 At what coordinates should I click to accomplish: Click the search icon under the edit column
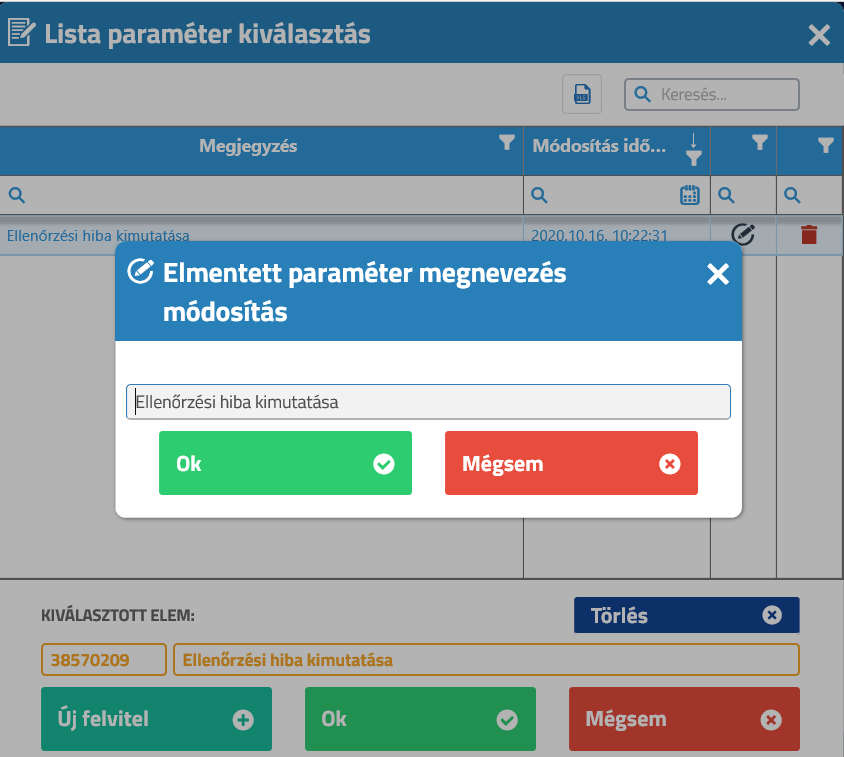[x=726, y=195]
